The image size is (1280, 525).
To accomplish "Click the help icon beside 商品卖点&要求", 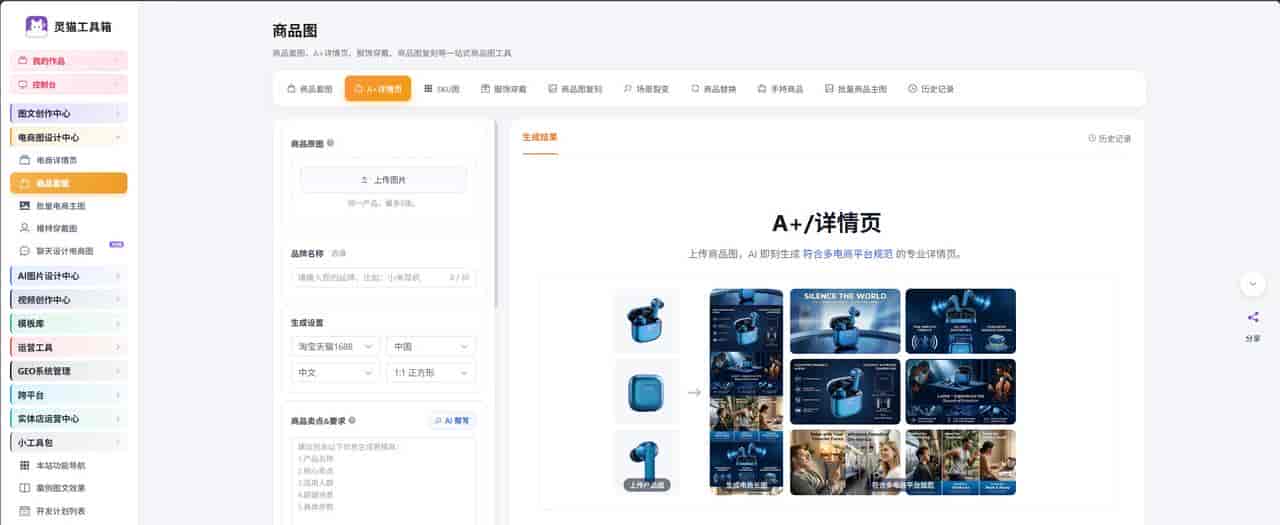I will click(352, 421).
